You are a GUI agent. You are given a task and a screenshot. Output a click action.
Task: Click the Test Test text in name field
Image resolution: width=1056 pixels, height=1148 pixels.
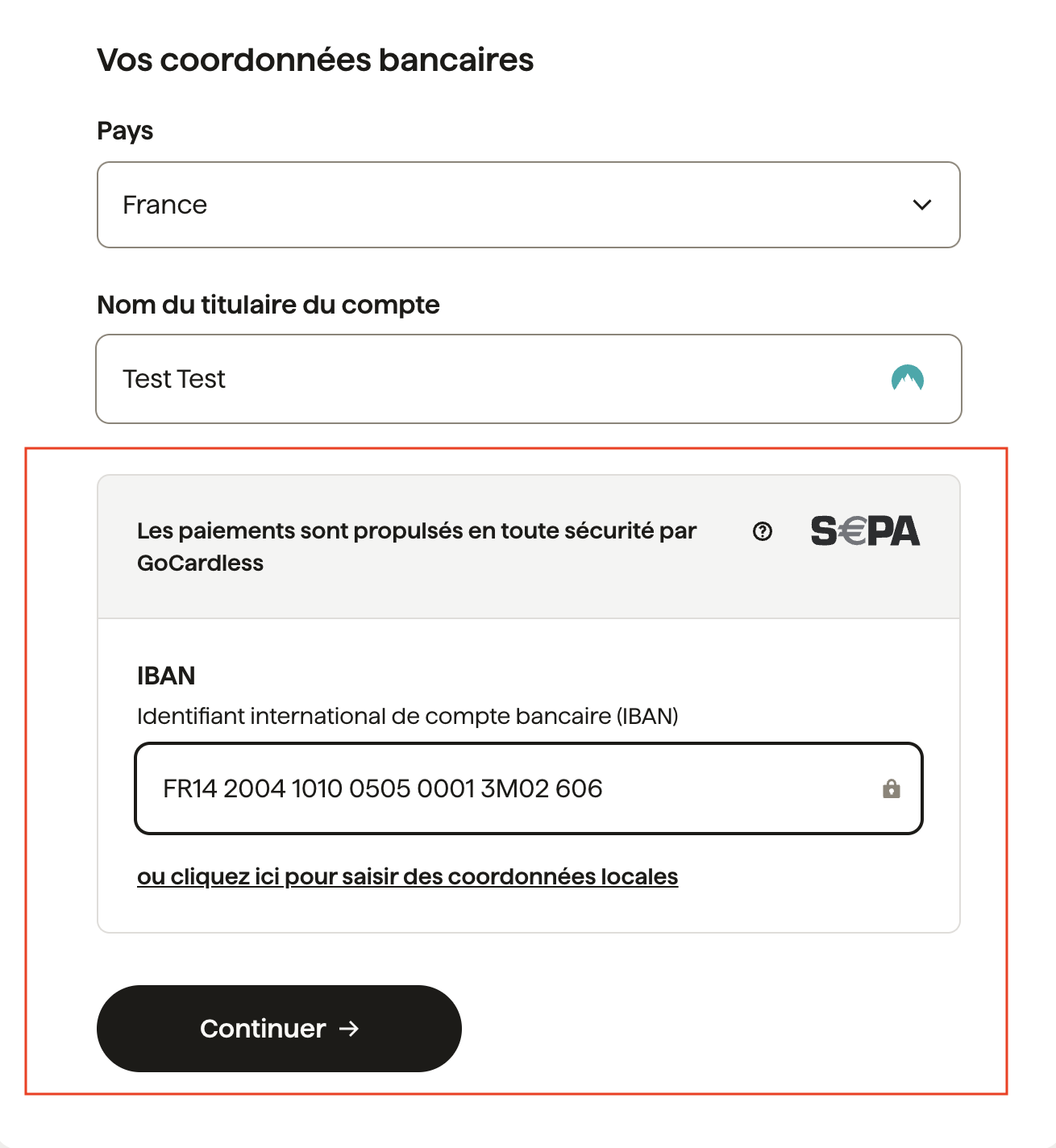(174, 379)
